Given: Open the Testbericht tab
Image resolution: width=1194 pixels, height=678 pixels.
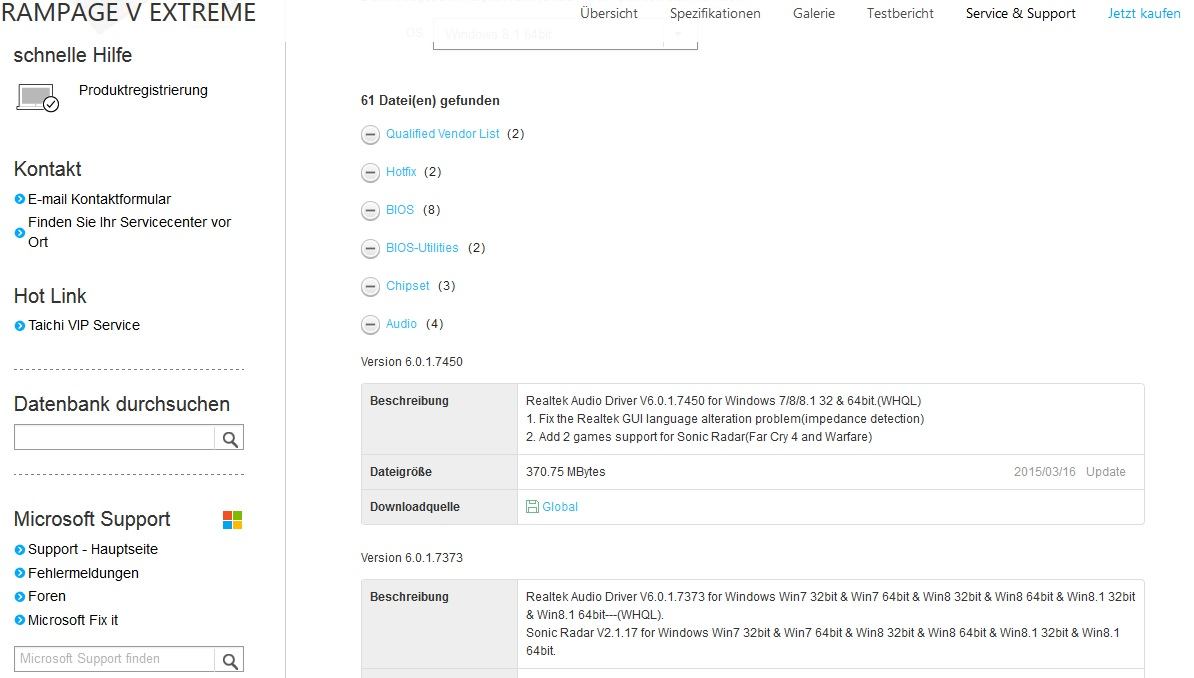Looking at the screenshot, I should 900,14.
